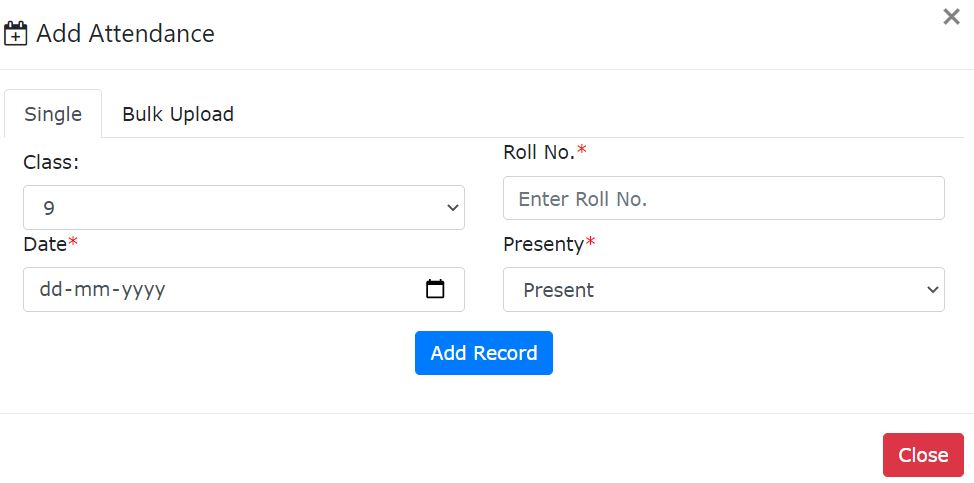Click the Presenty field label
This screenshot has height=483, width=974.
coord(543,244)
